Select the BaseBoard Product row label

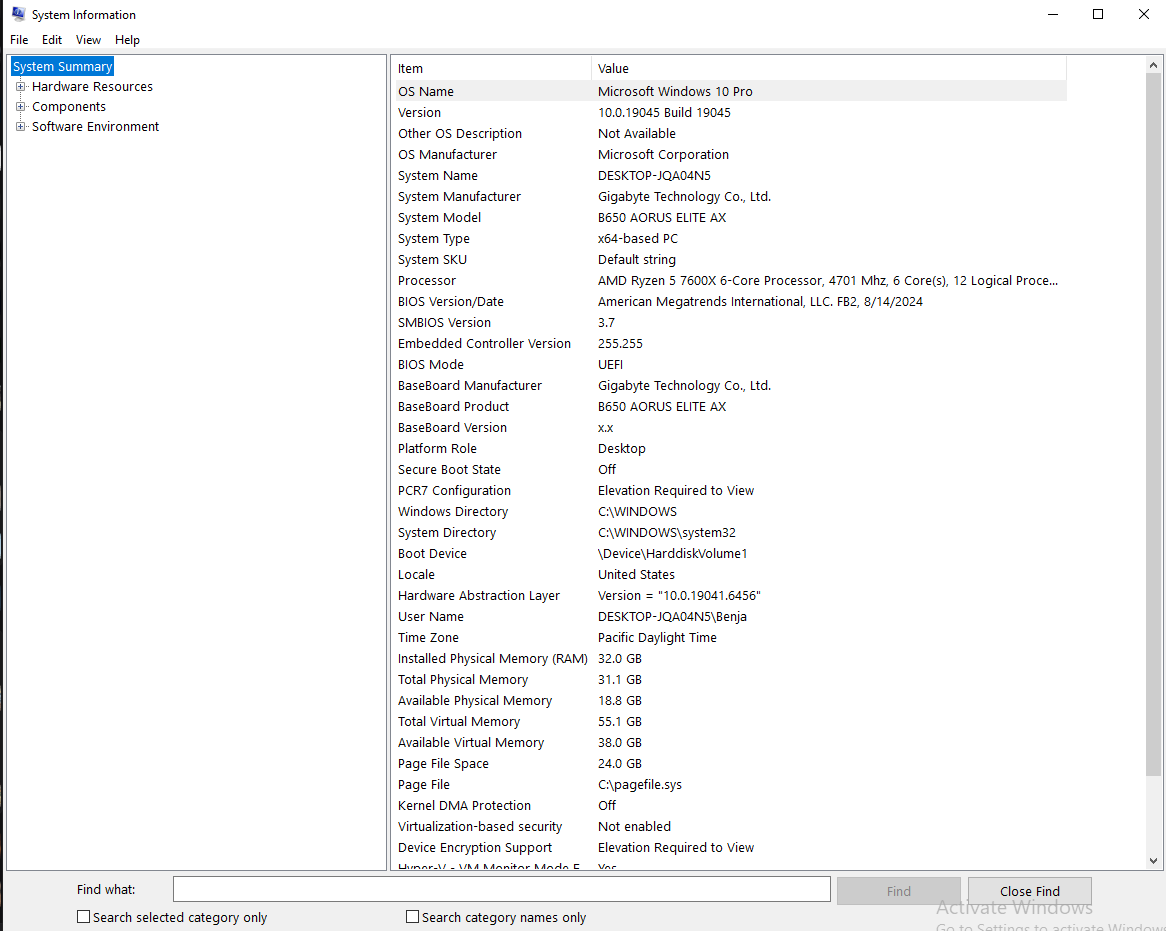[x=454, y=407]
